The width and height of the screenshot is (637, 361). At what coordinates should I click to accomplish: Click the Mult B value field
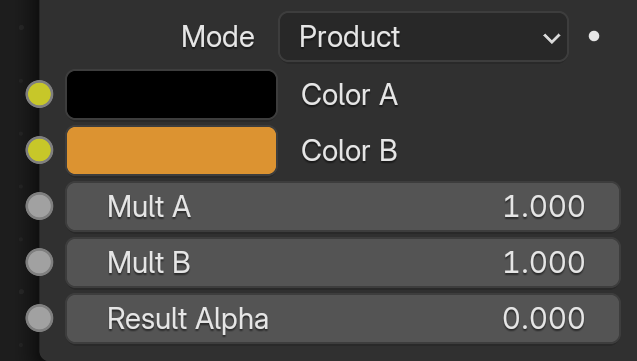(x=343, y=263)
